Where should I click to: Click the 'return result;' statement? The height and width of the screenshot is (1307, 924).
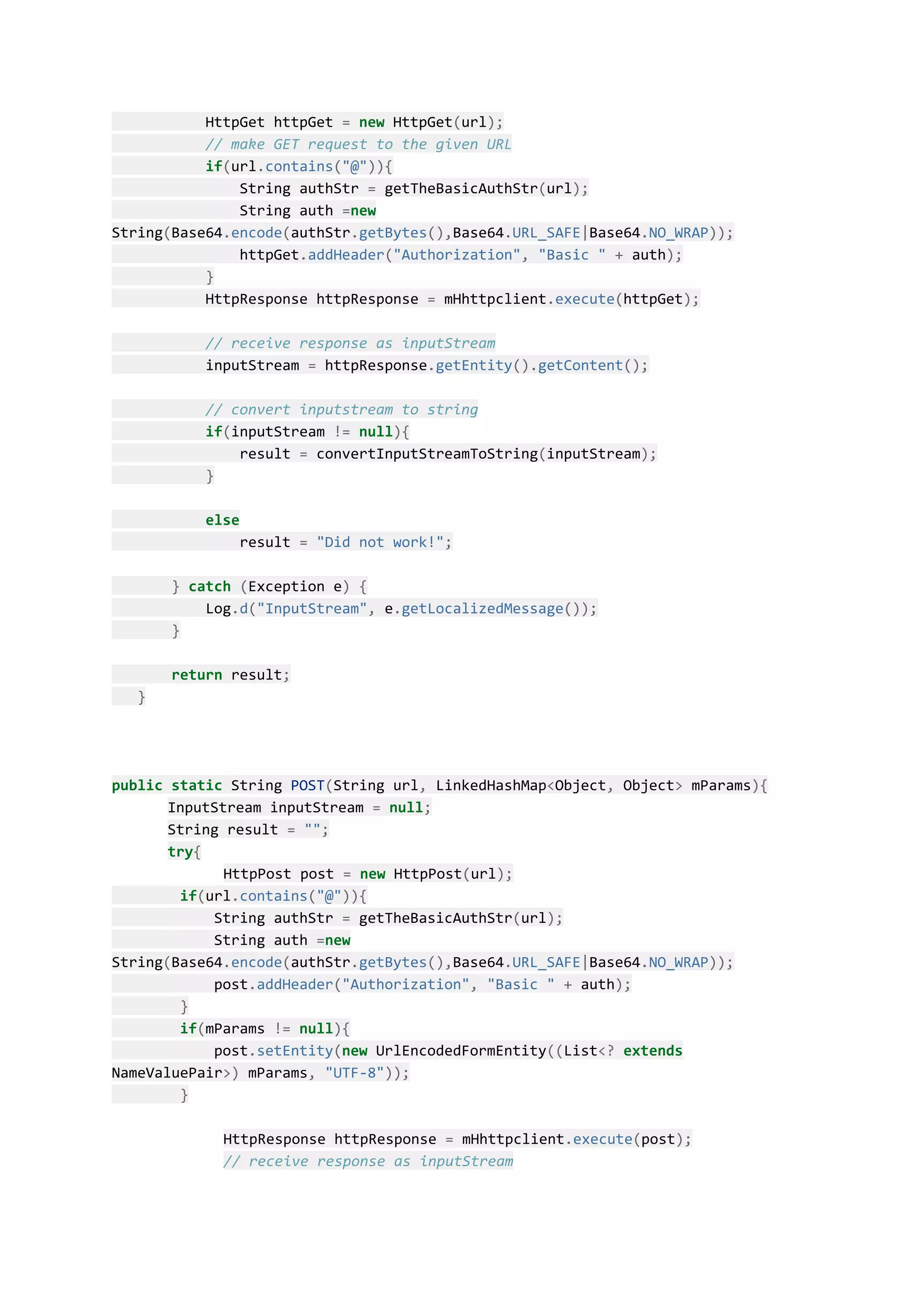[230, 675]
